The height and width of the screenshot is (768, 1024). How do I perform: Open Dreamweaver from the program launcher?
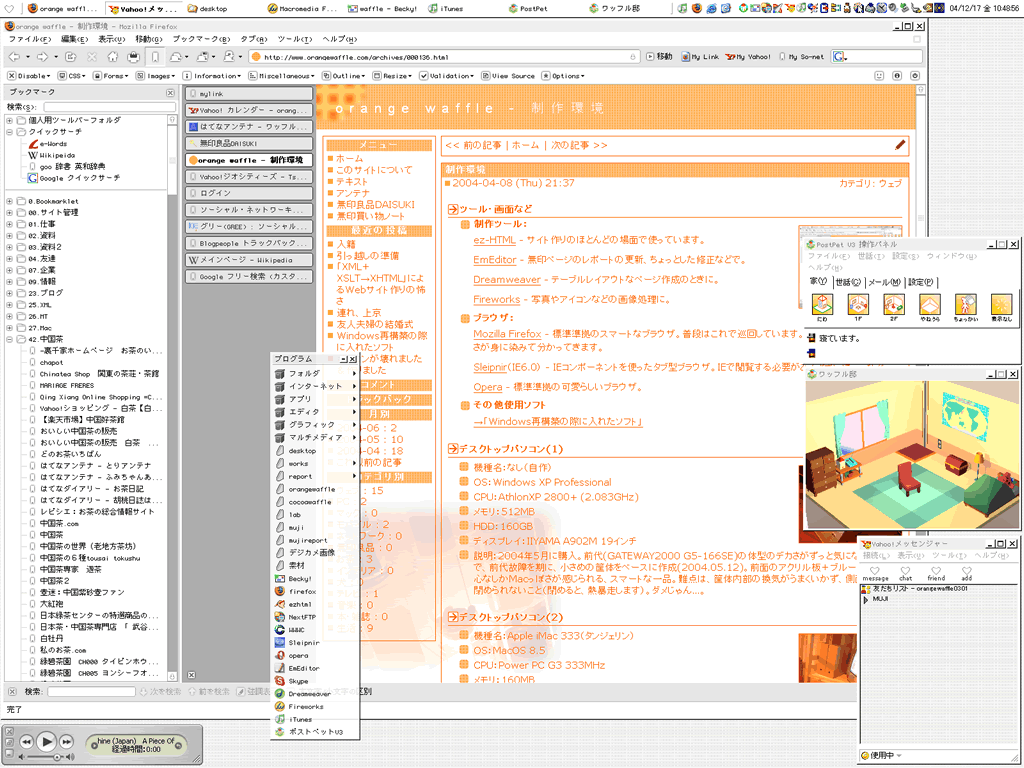(309, 694)
